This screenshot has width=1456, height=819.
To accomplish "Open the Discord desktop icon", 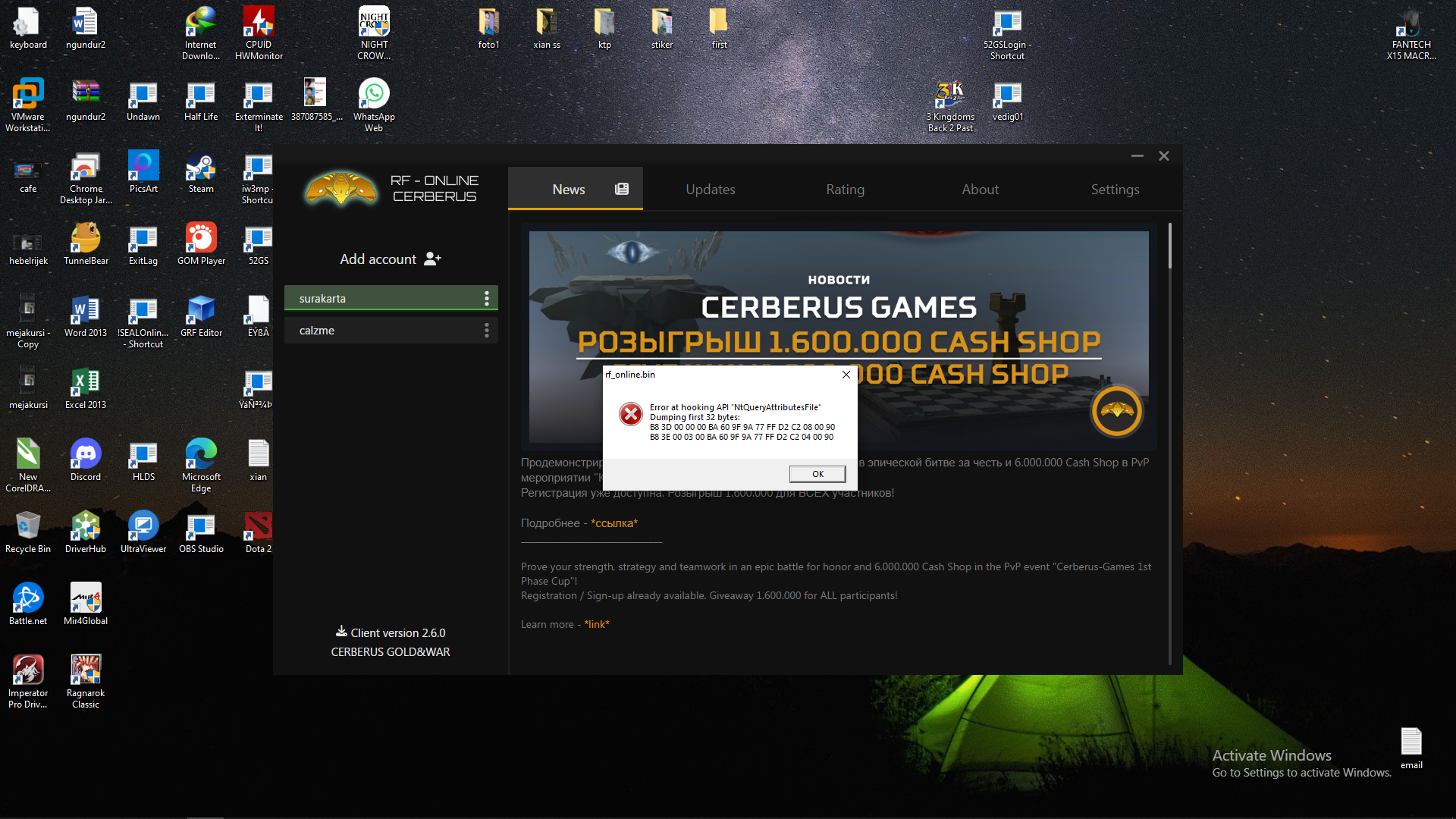I will tap(86, 460).
